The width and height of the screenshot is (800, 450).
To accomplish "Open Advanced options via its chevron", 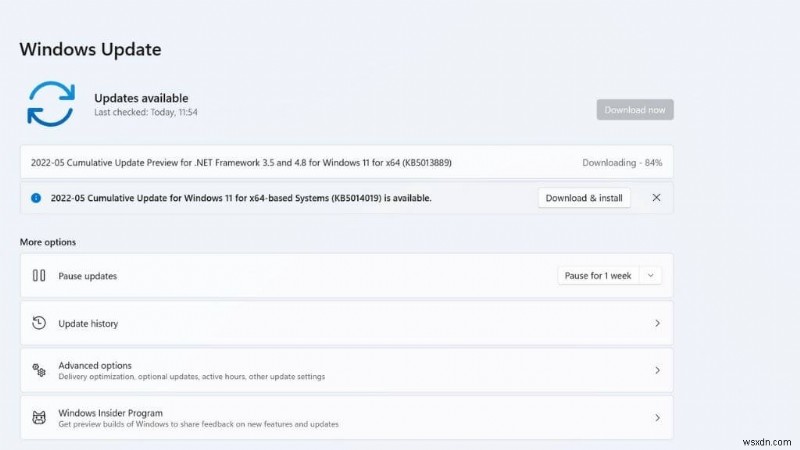I will (657, 370).
